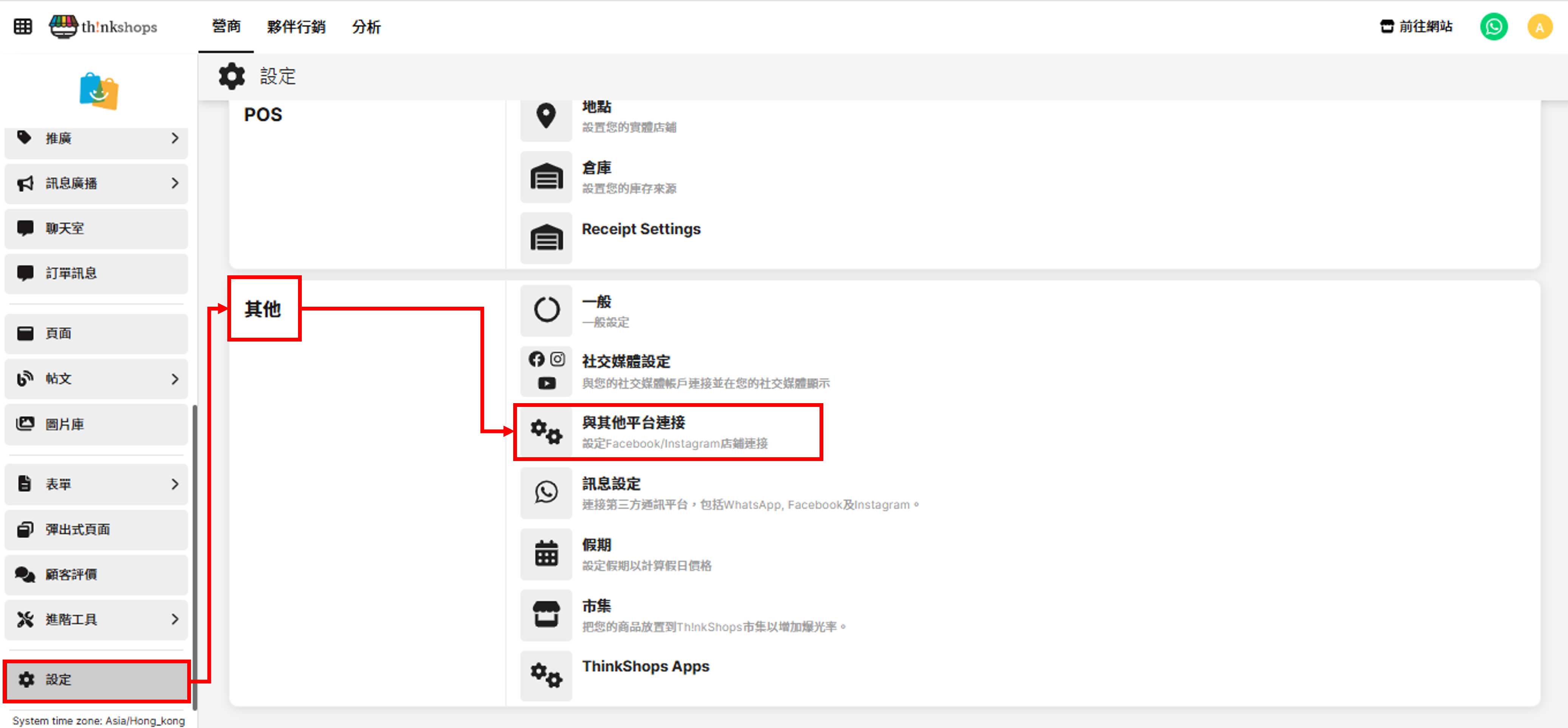Click the social media icons for 社交媒體設定
Image resolution: width=1568 pixels, height=728 pixels.
tap(546, 371)
